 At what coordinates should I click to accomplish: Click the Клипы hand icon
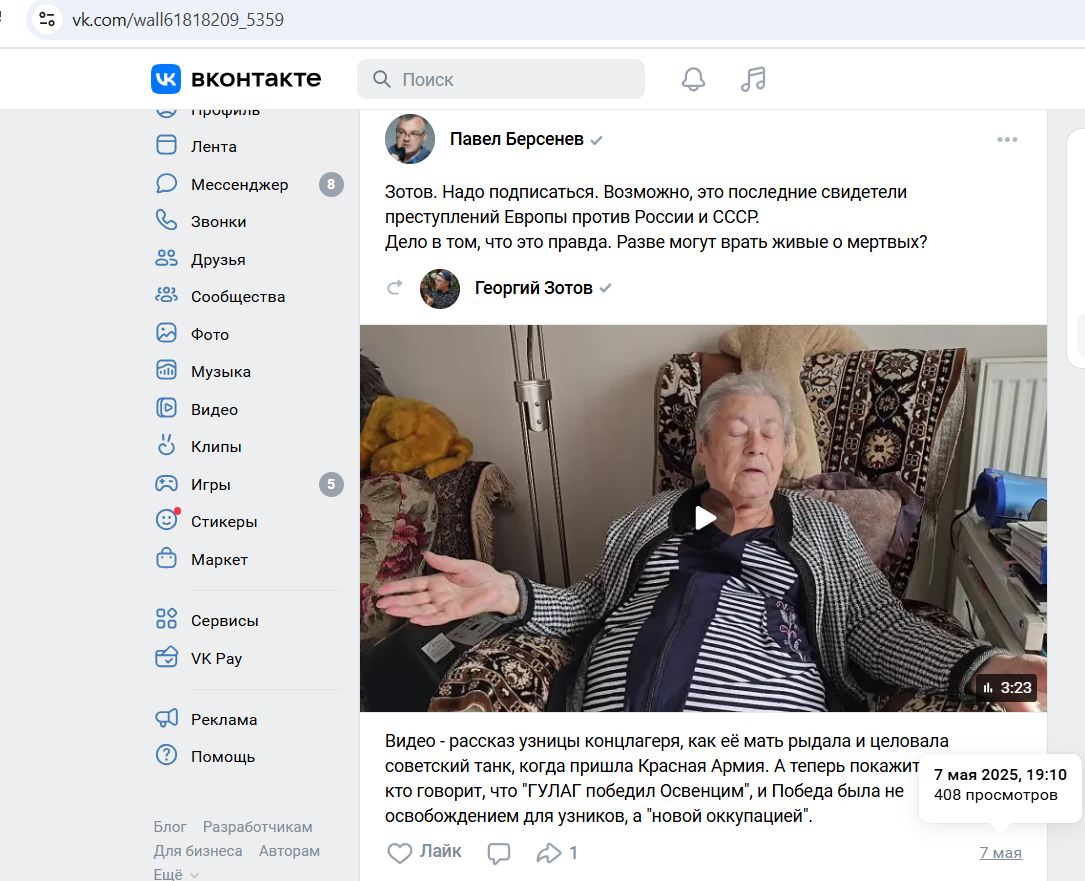(x=166, y=446)
